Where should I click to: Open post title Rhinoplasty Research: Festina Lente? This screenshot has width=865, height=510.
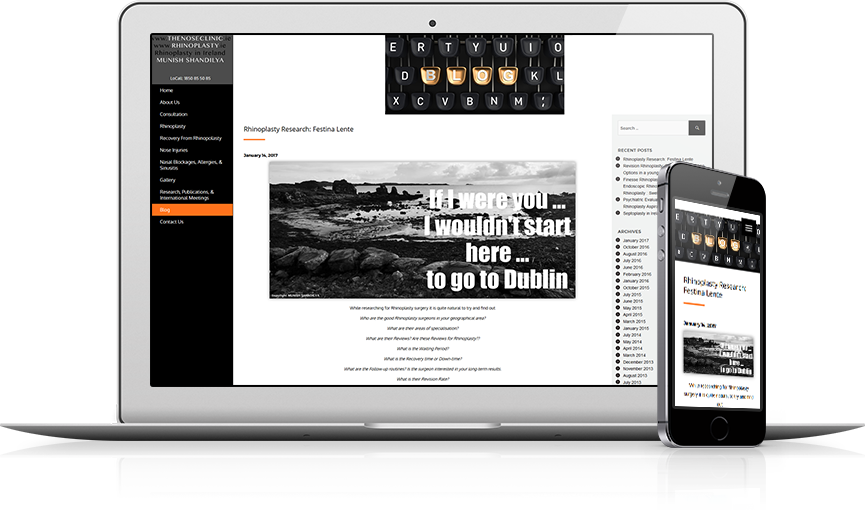(298, 129)
